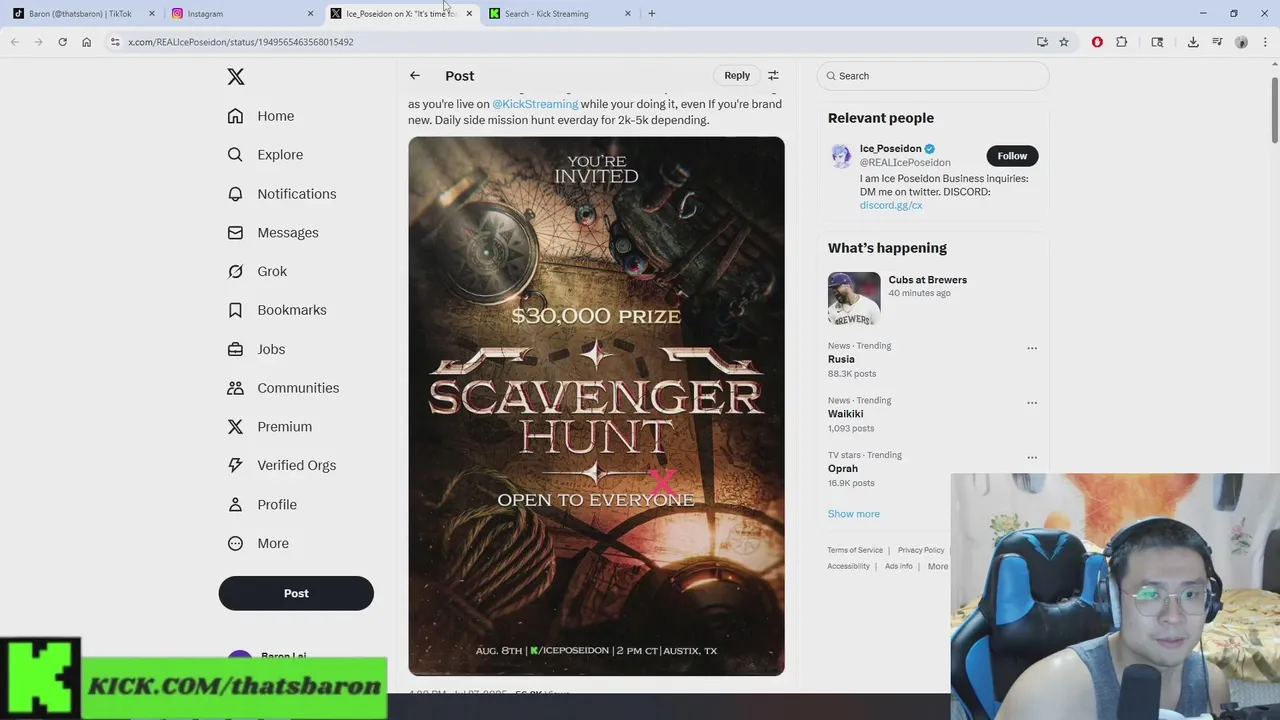
Task: Click the Premium X icon
Action: [x=235, y=427]
